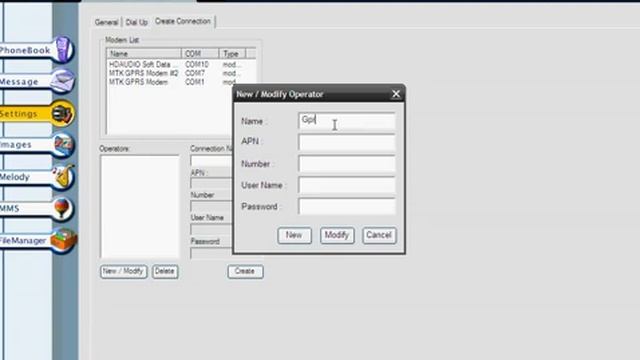Click the New button in dialog
This screenshot has height=360, width=640.
[294, 235]
